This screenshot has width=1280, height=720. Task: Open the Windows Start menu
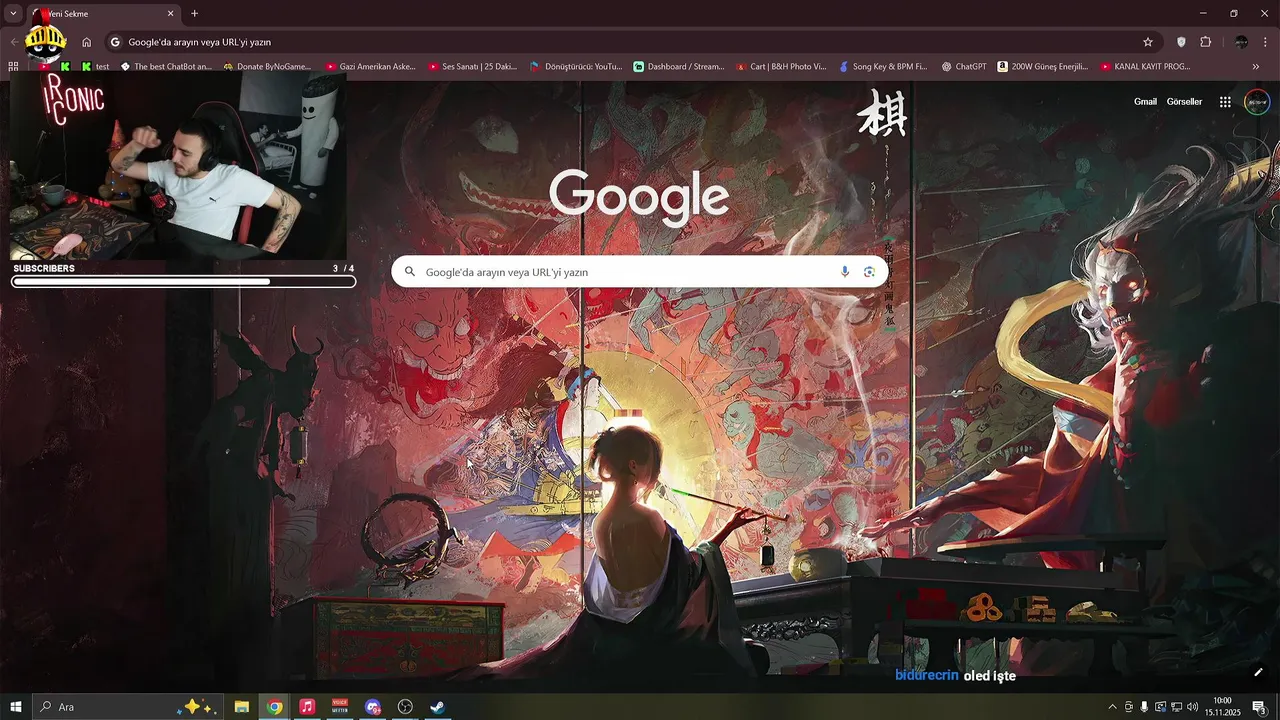pyautogui.click(x=16, y=707)
